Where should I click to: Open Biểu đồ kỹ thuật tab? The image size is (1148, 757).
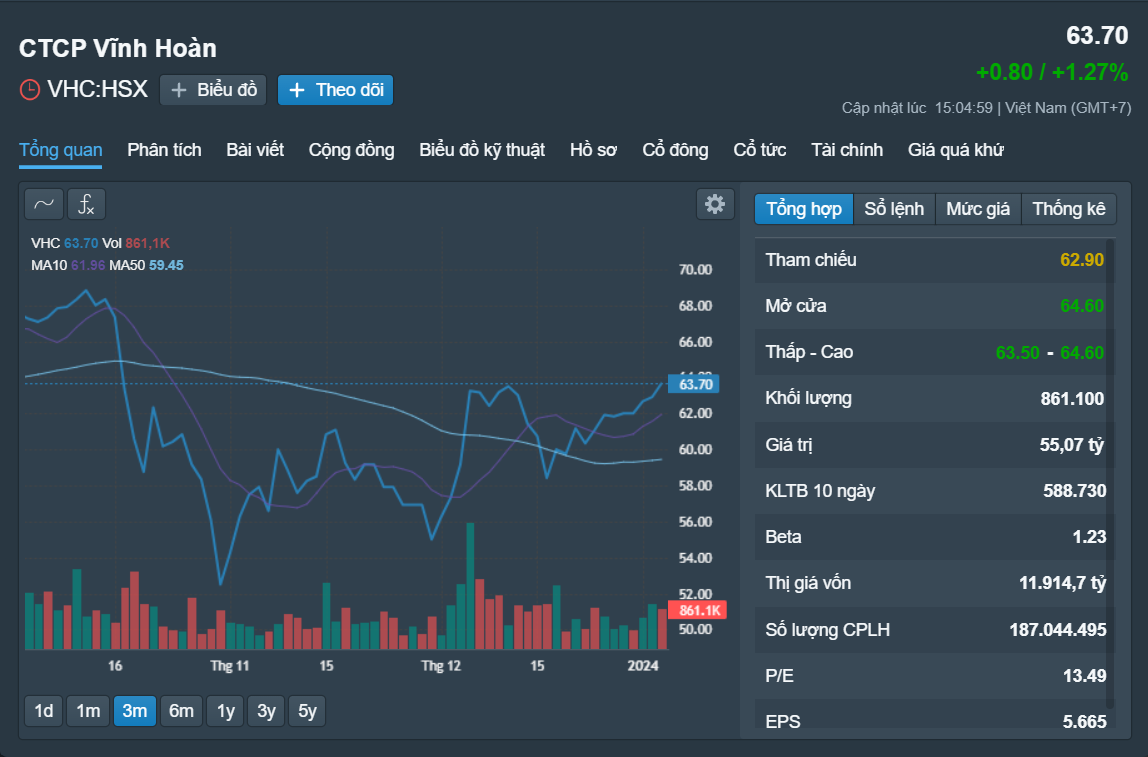coord(482,150)
